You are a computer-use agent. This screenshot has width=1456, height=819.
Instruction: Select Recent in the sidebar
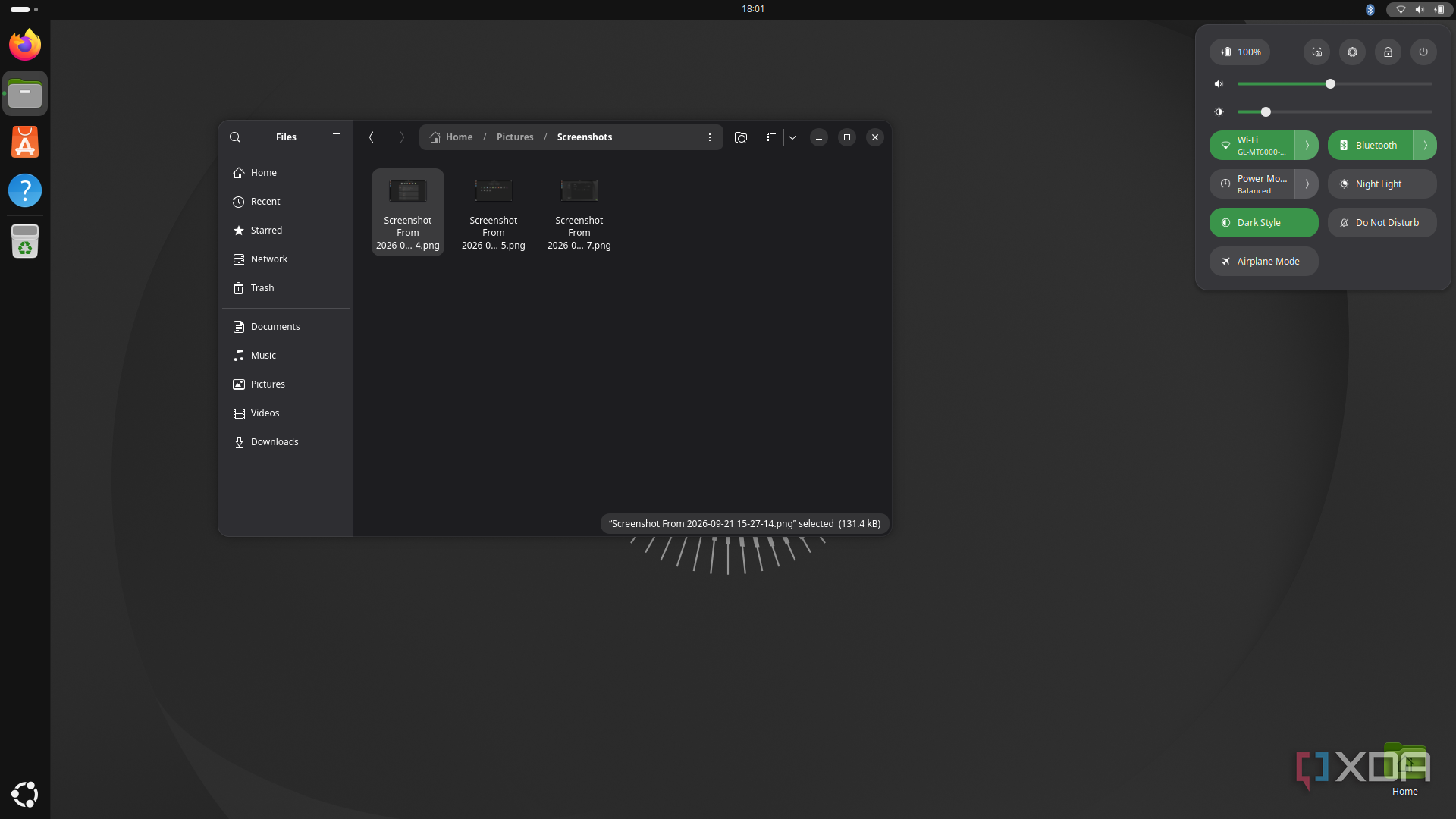click(x=287, y=202)
